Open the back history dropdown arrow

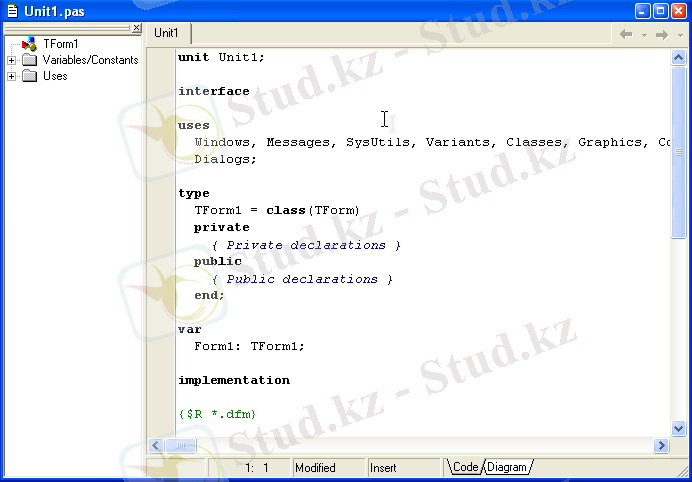644,35
